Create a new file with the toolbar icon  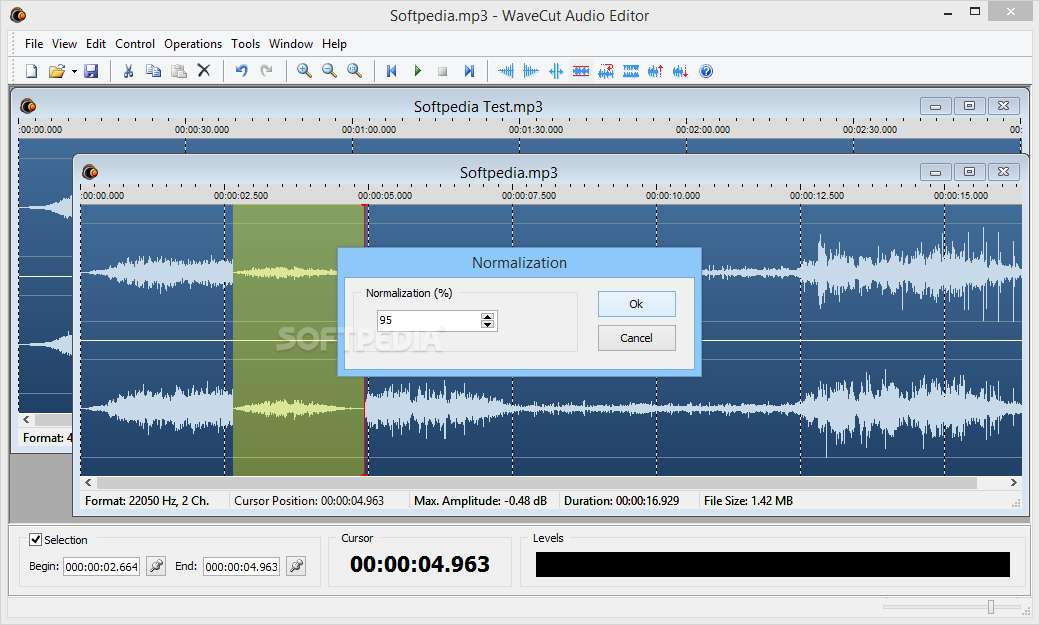31,71
